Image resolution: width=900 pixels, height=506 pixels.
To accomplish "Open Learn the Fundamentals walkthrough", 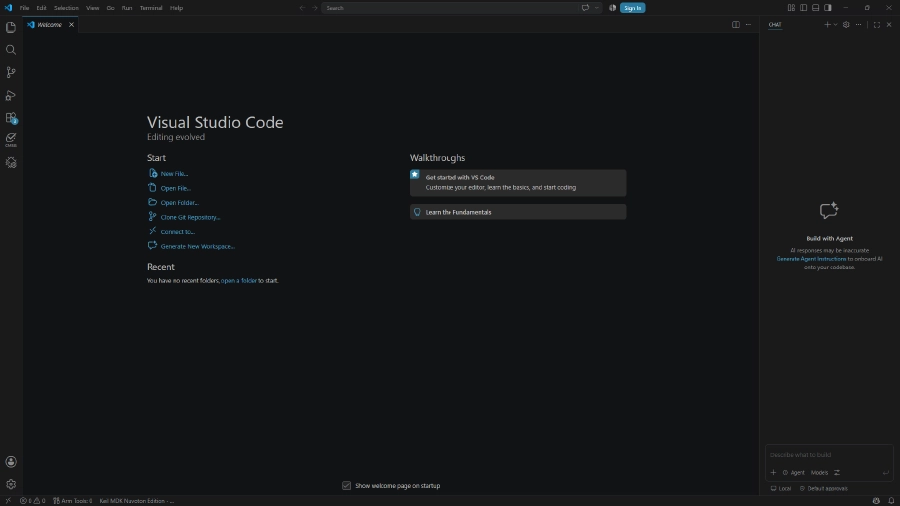I will click(518, 212).
